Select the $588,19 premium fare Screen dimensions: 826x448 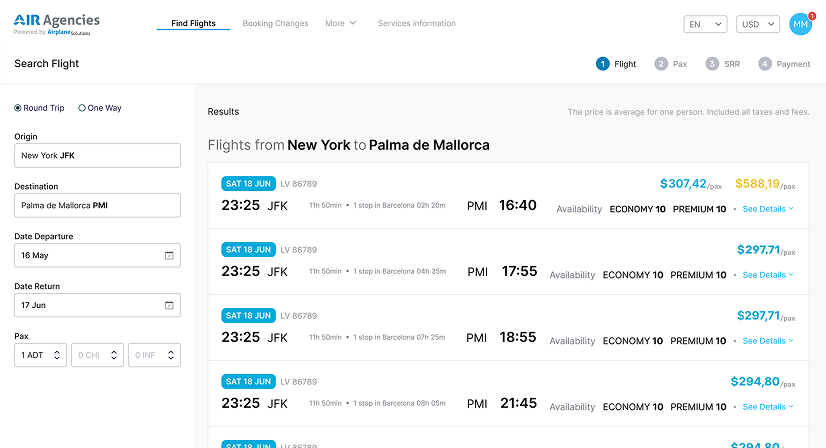pyautogui.click(x=763, y=184)
